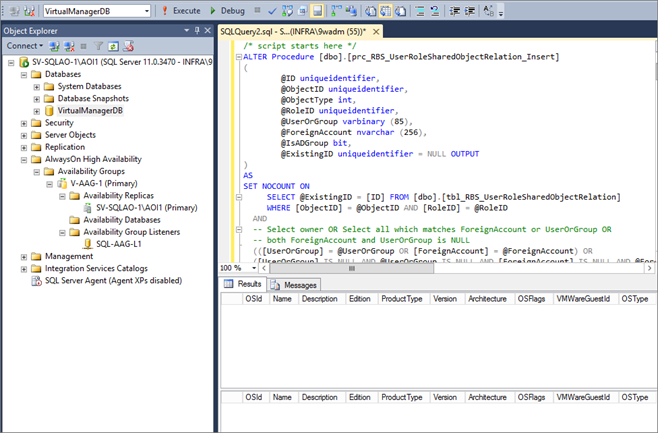This screenshot has width=658, height=433.
Task: Expand Integration Services Catalogs folder
Action: click(x=24, y=269)
